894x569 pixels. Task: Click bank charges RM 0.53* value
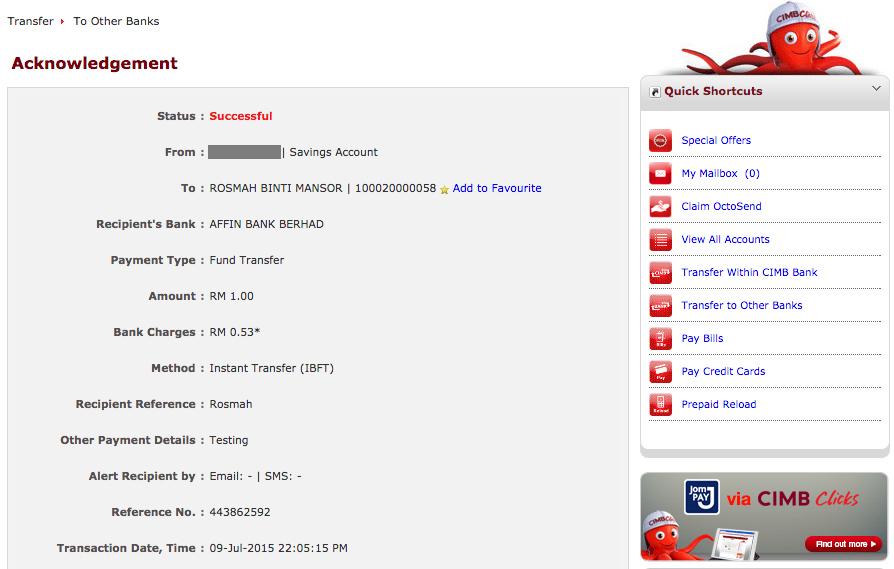(234, 332)
